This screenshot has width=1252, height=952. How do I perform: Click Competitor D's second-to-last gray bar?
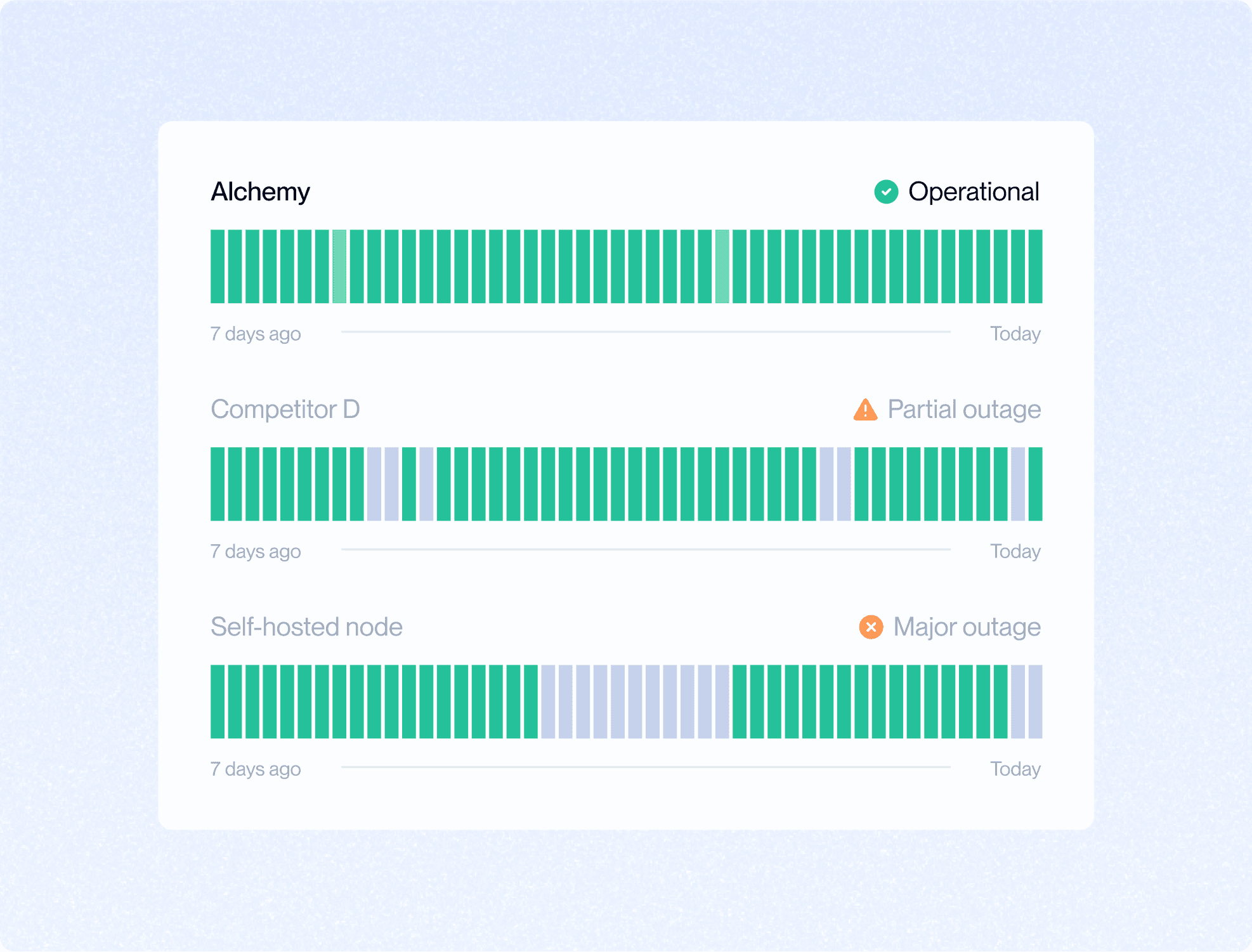click(844, 484)
